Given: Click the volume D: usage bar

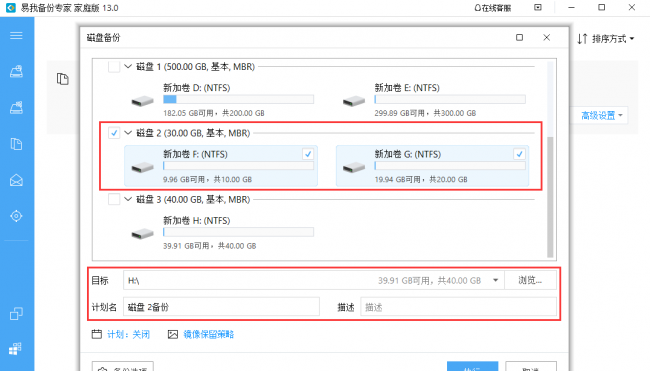Looking at the screenshot, I should [x=238, y=99].
